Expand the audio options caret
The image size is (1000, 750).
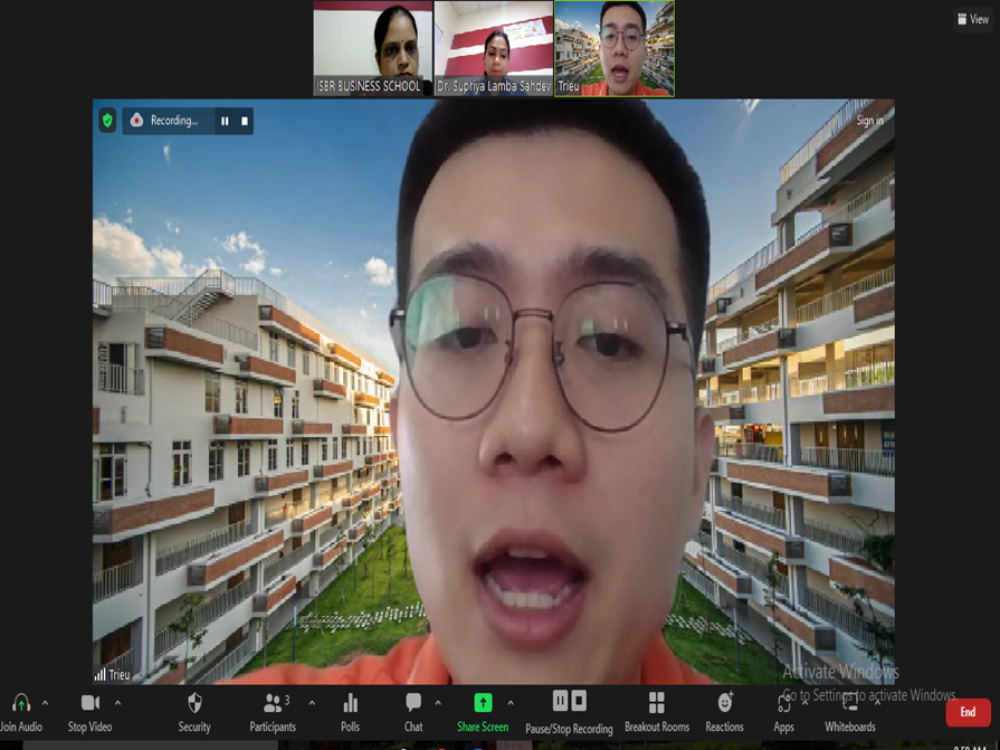(45, 703)
